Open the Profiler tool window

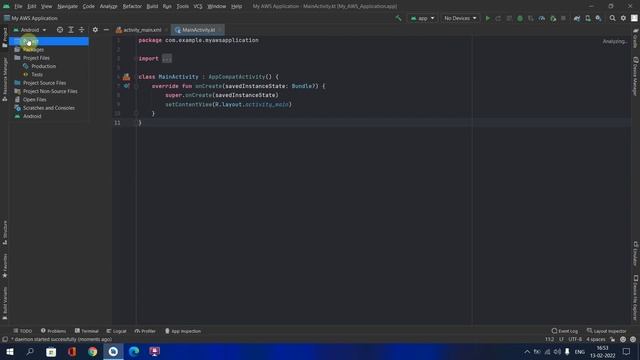click(x=145, y=331)
